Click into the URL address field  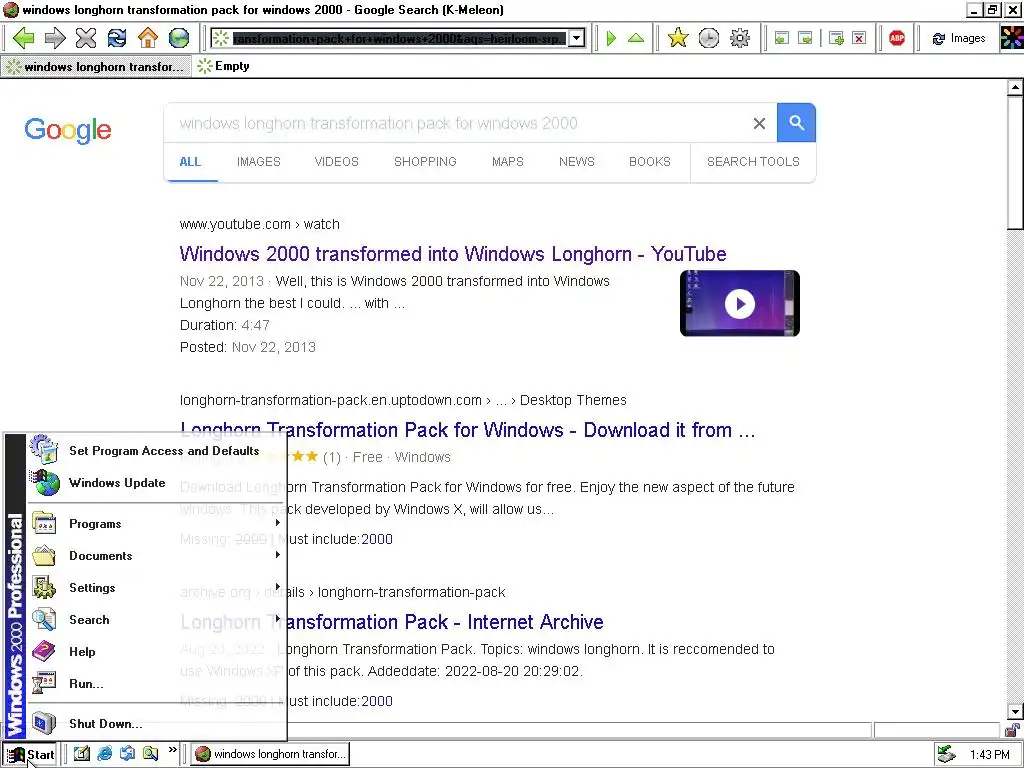(x=398, y=39)
